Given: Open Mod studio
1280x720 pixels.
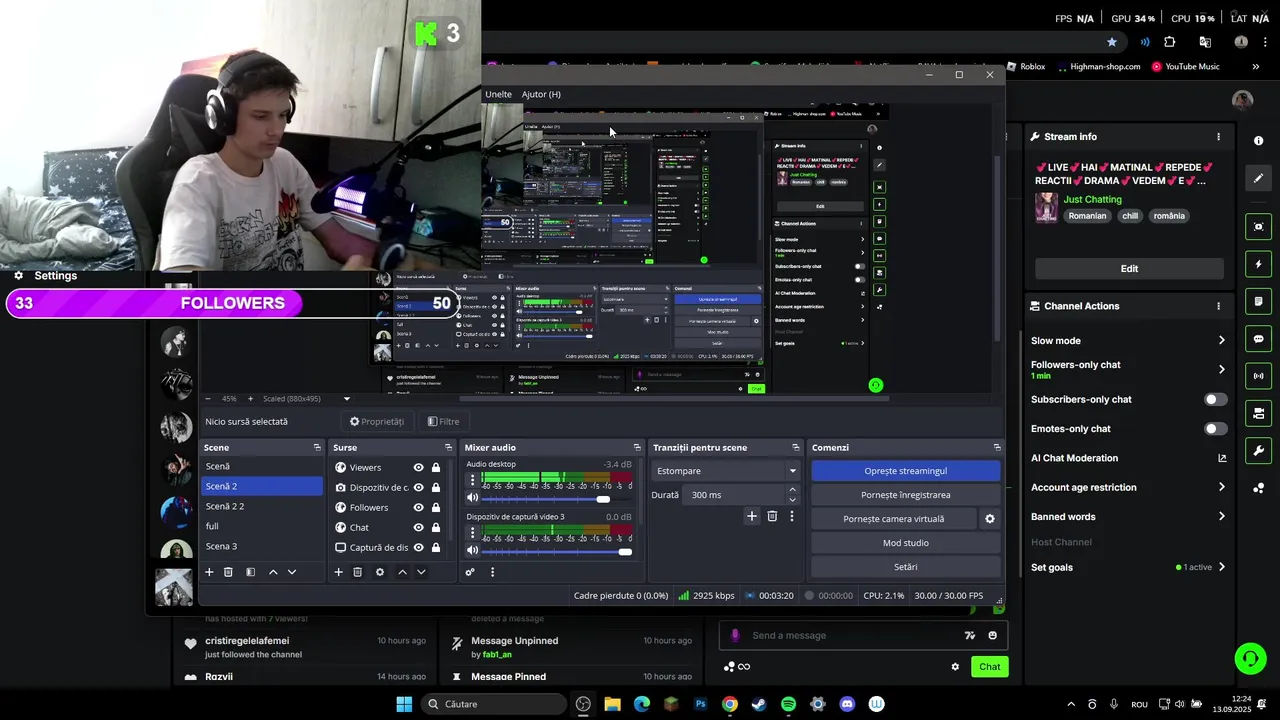Looking at the screenshot, I should click(x=905, y=543).
